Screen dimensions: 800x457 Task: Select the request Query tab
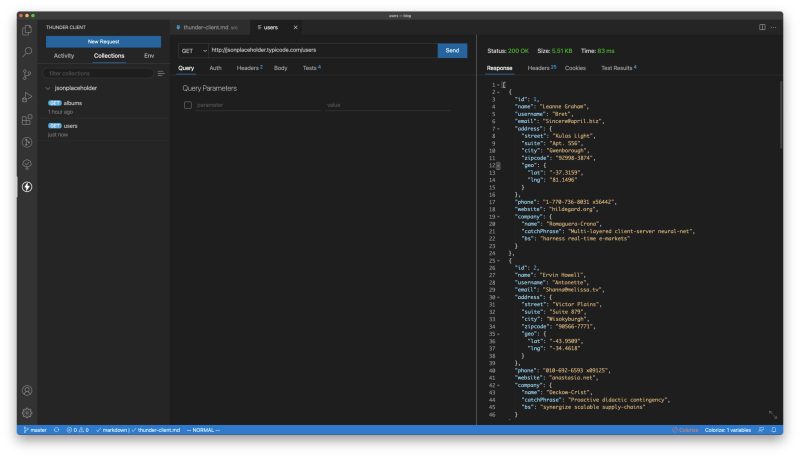(186, 68)
